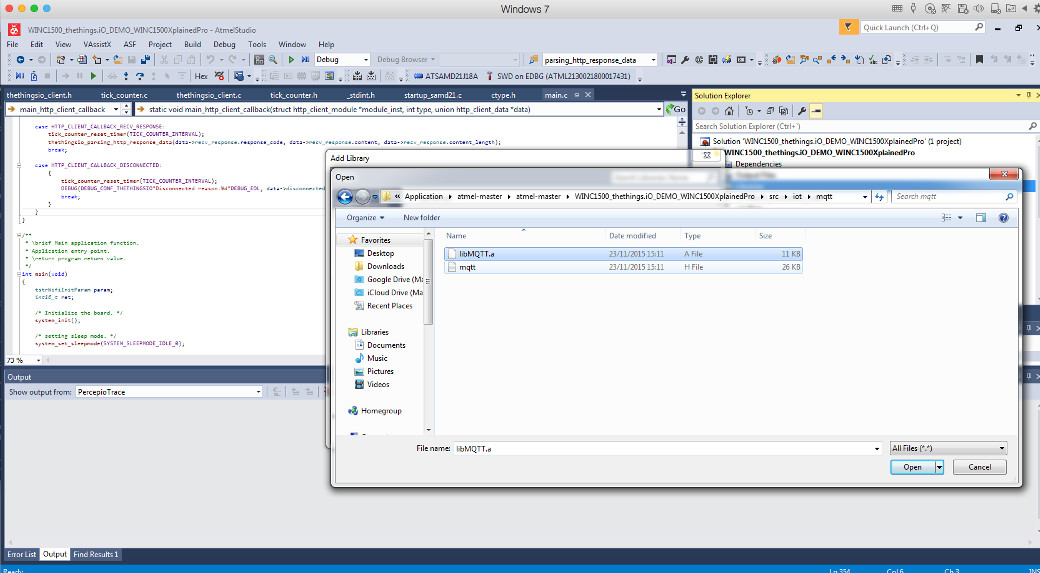Switch to the tick_counter.c tab
The height and width of the screenshot is (573, 1040).
coord(125,96)
